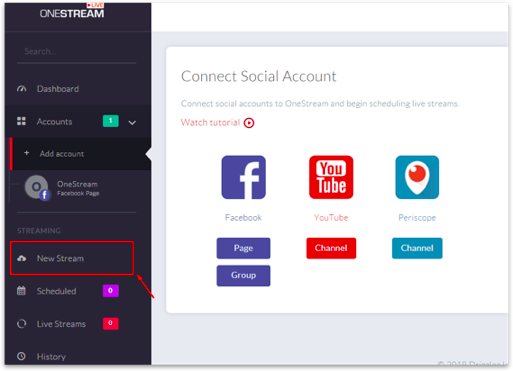Click the YouTube logo icon

pyautogui.click(x=331, y=177)
